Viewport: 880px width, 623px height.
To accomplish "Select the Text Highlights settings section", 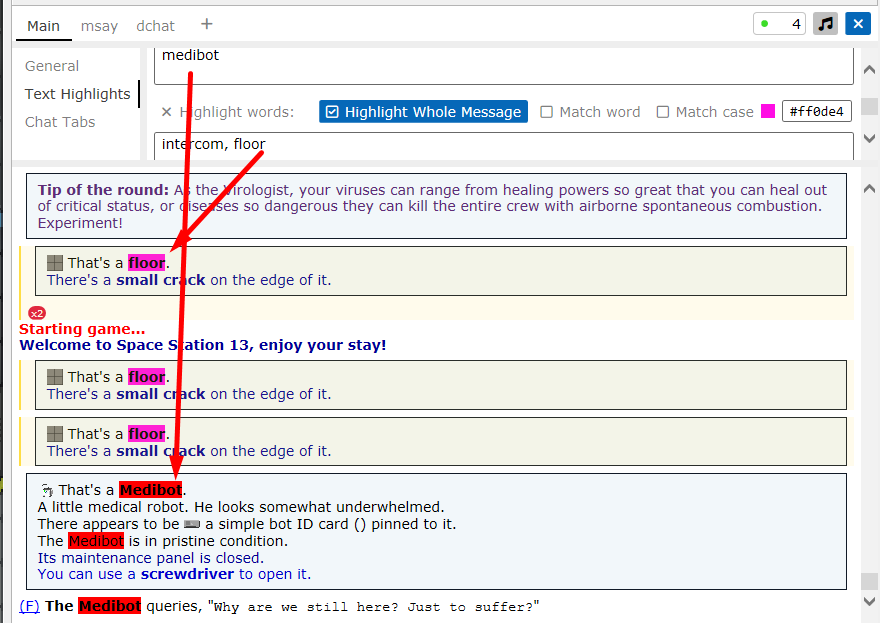I will [77, 94].
